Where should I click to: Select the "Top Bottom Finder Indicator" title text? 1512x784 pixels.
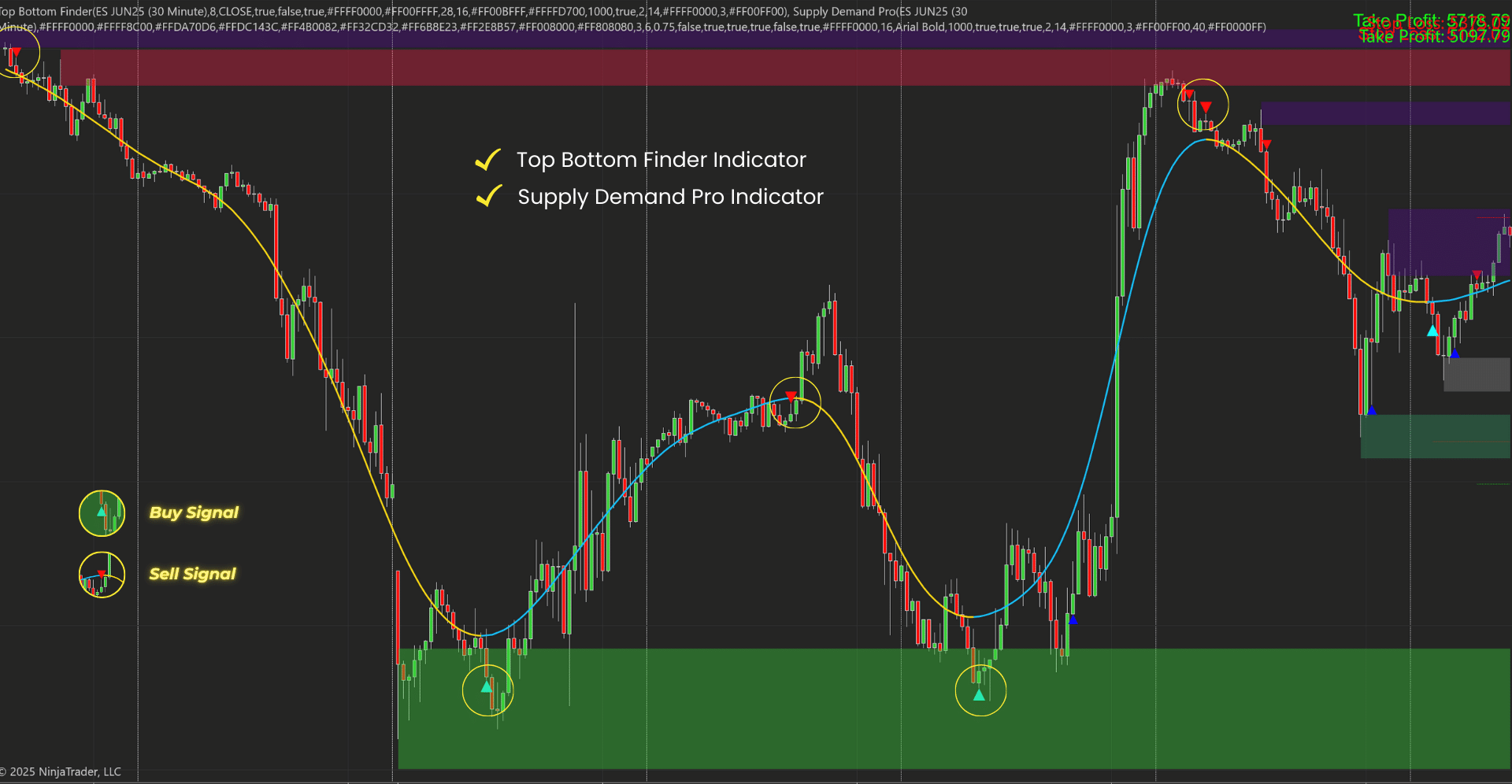[x=661, y=160]
